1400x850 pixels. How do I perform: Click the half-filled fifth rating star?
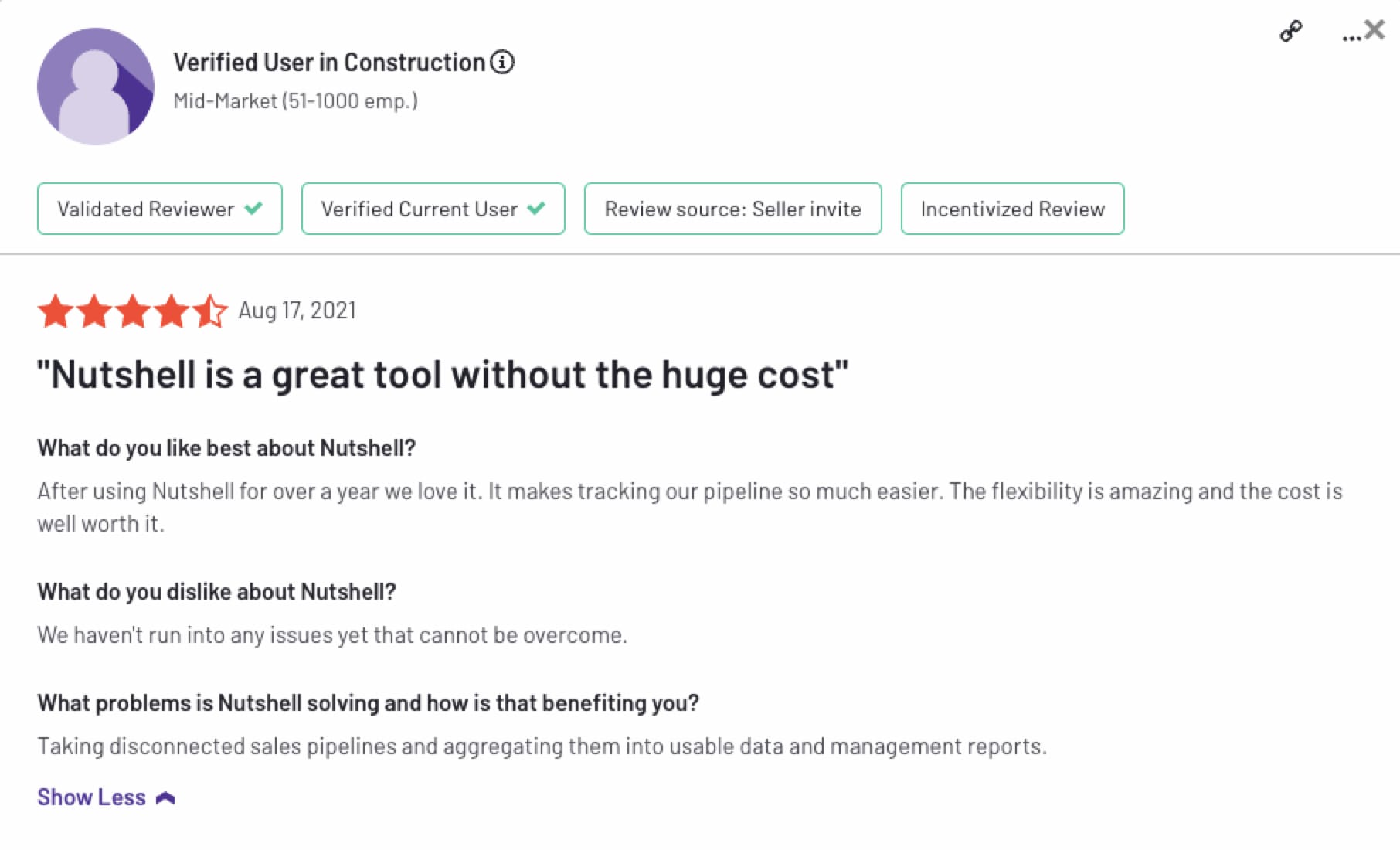210,311
